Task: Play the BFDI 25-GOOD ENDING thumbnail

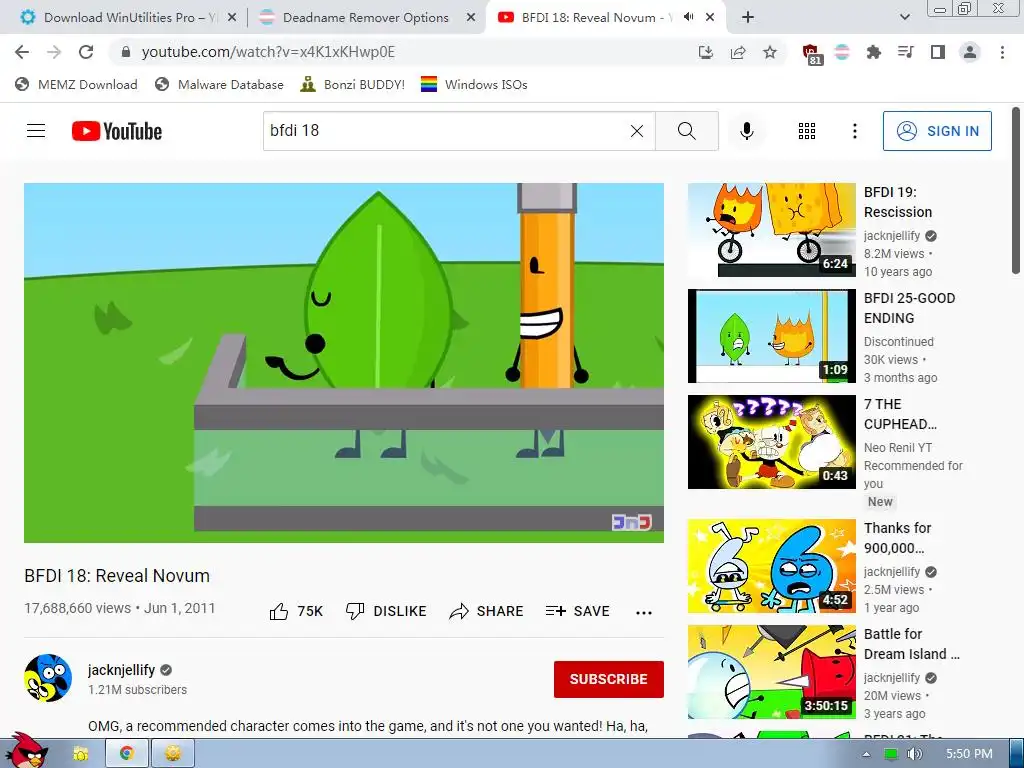Action: [x=771, y=336]
